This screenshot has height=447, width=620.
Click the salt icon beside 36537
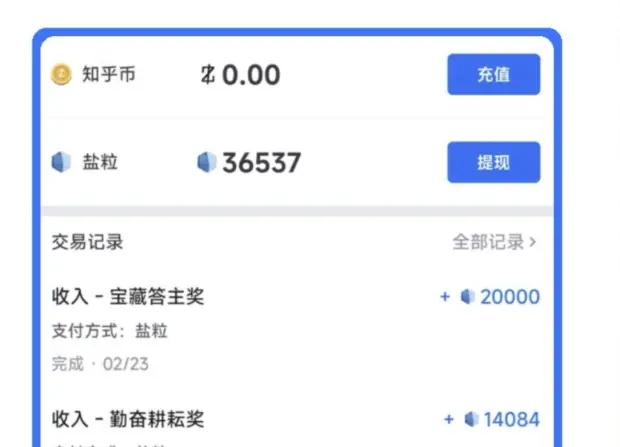[207, 162]
